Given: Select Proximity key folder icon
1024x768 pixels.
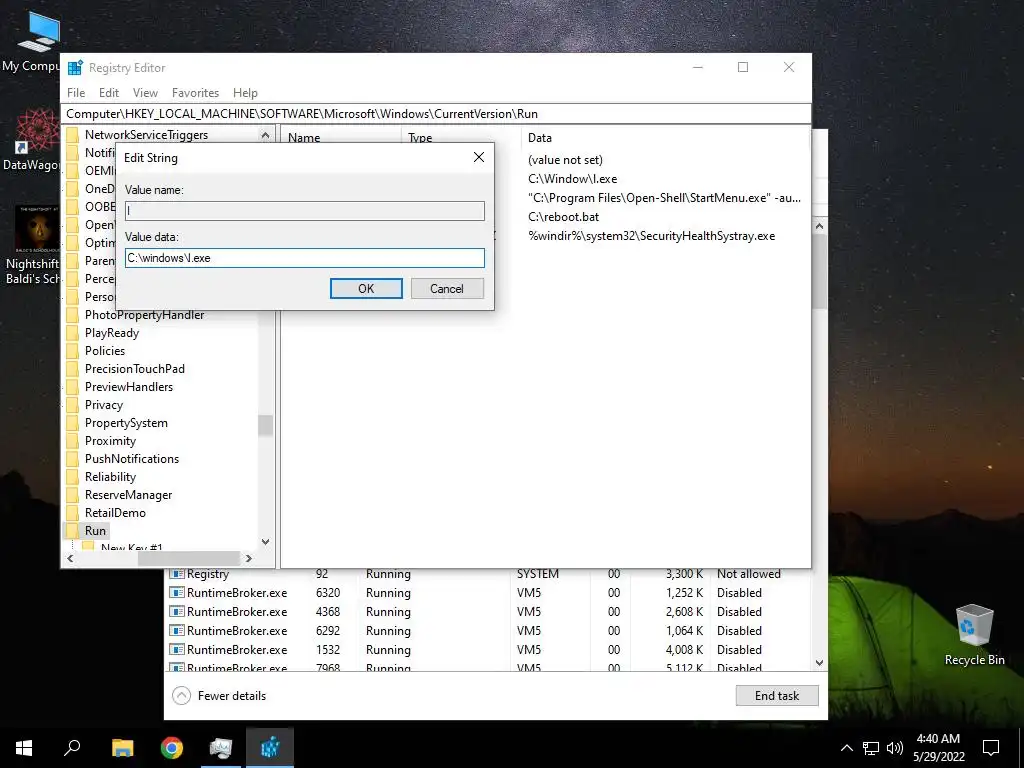Looking at the screenshot, I should [72, 441].
